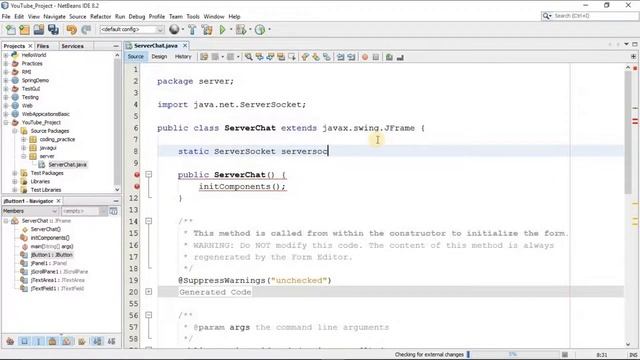Click the Comment editor toolbar icon
Screen dimensions: 640x360
point(389,57)
